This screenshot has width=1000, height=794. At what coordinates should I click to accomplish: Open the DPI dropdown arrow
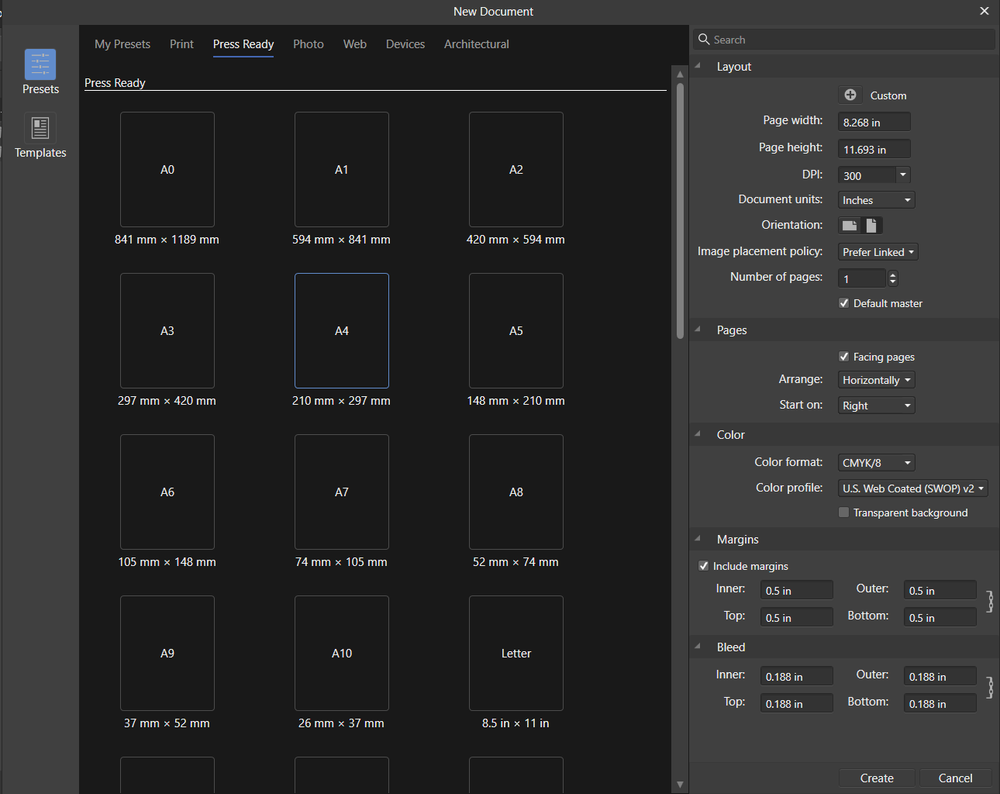[902, 175]
